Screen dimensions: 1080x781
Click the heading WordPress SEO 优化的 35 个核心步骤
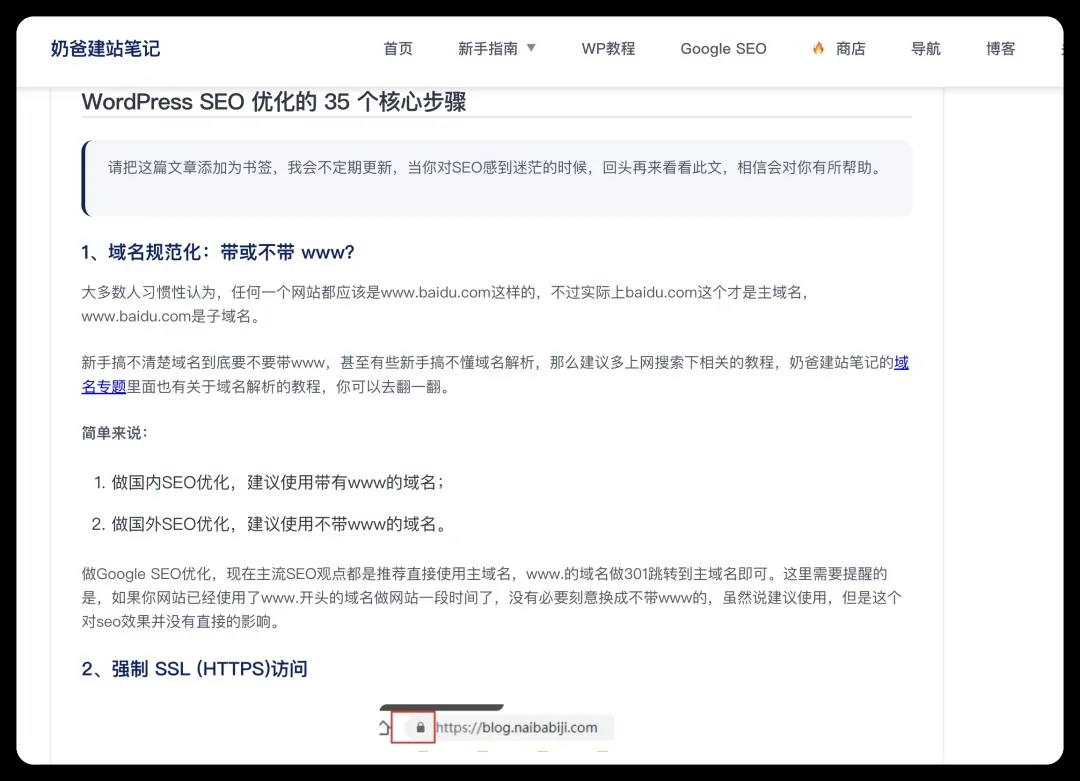(273, 102)
